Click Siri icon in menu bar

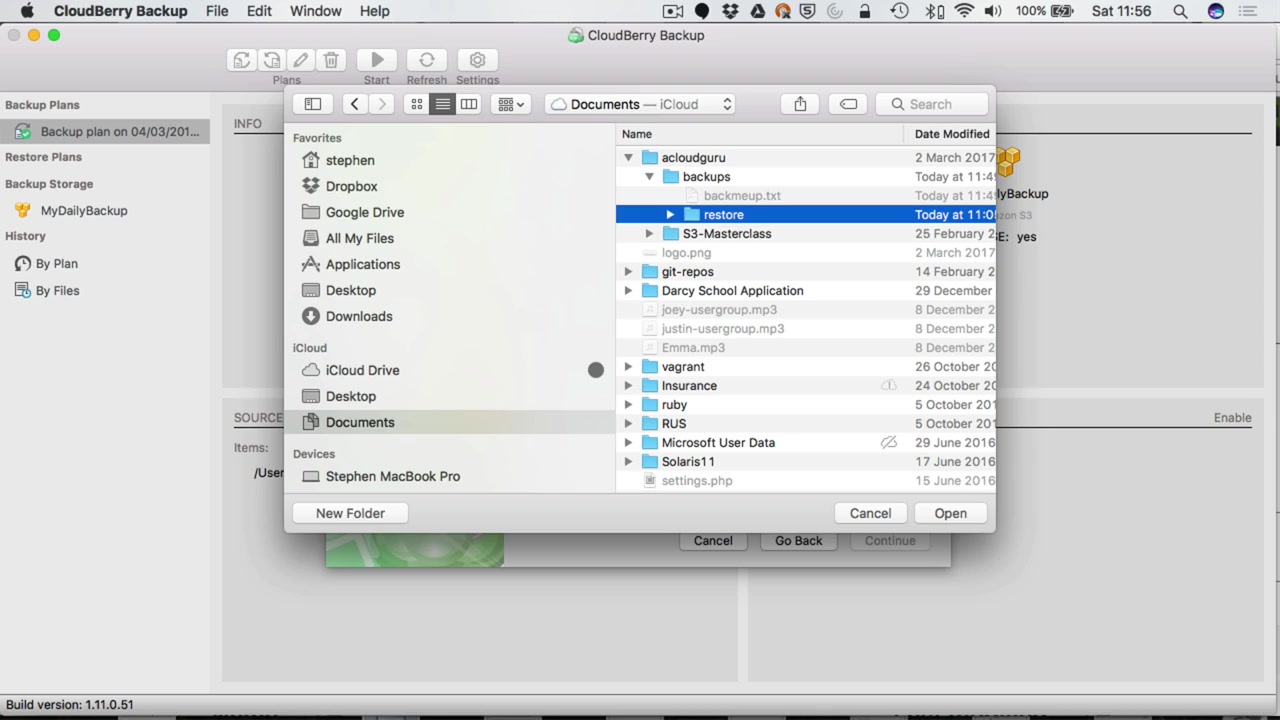click(1216, 11)
